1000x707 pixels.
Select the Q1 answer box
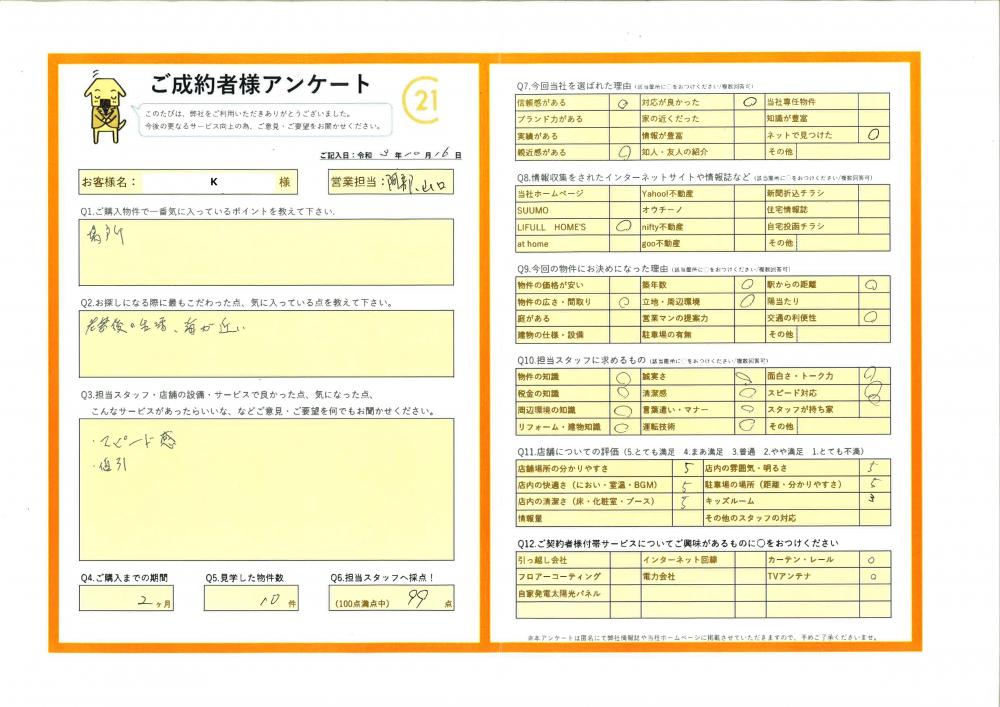(x=265, y=252)
